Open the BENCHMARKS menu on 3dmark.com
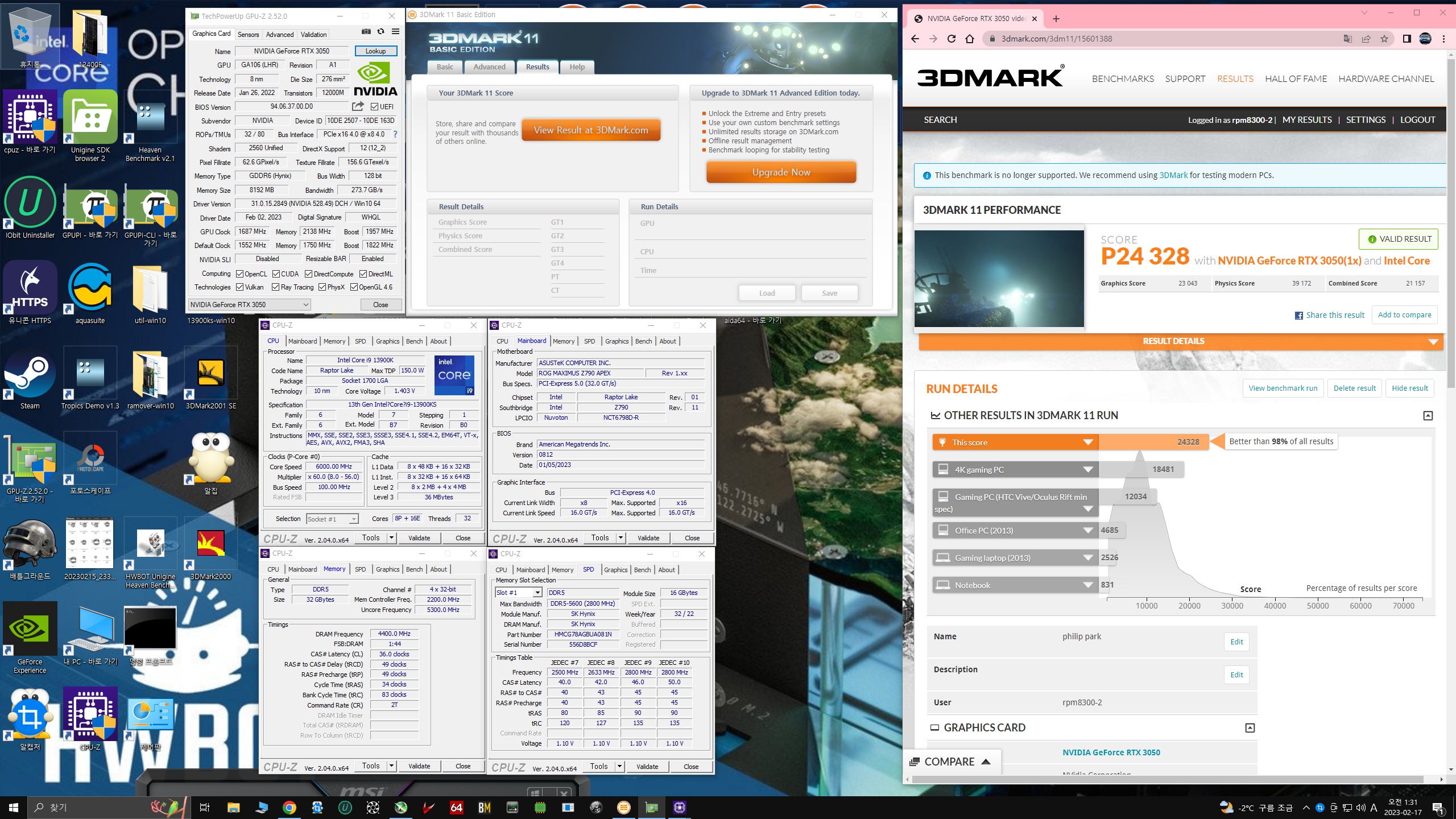The width and height of the screenshot is (1456, 819). click(x=1123, y=79)
